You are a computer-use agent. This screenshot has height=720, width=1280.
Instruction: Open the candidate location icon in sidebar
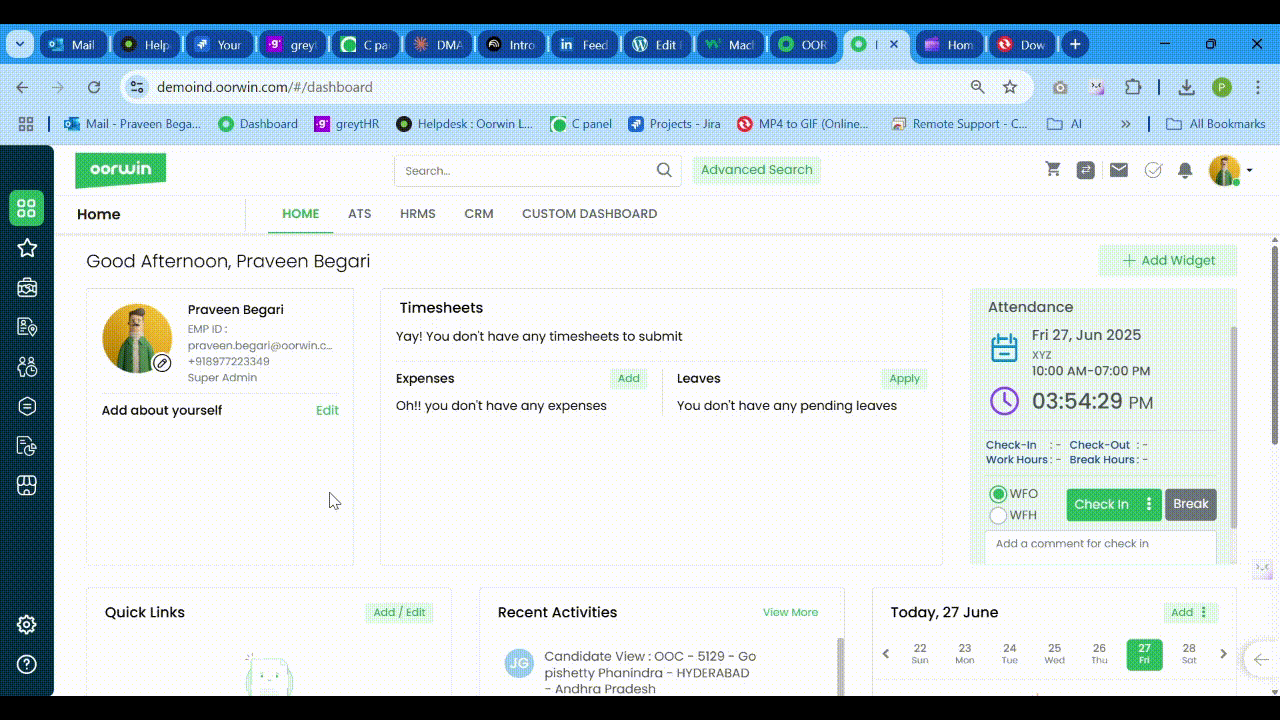pos(27,327)
